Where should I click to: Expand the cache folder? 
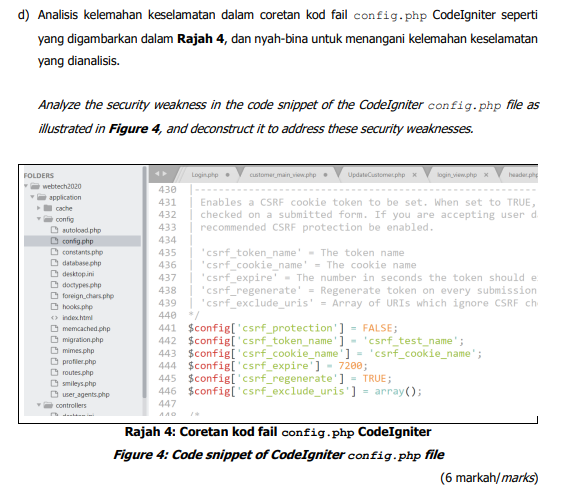coord(39,208)
